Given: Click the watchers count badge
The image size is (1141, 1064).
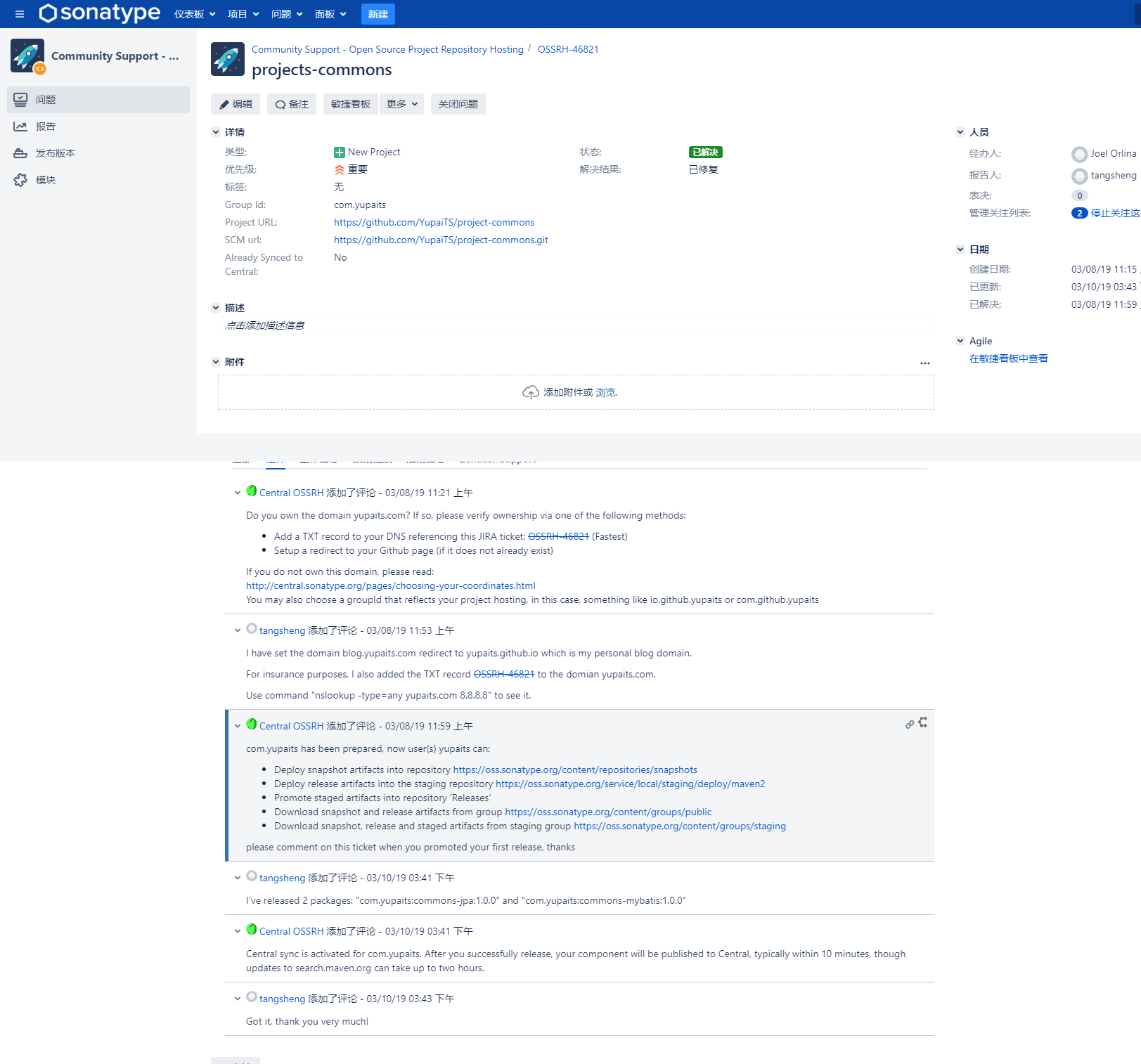Looking at the screenshot, I should tap(1079, 213).
